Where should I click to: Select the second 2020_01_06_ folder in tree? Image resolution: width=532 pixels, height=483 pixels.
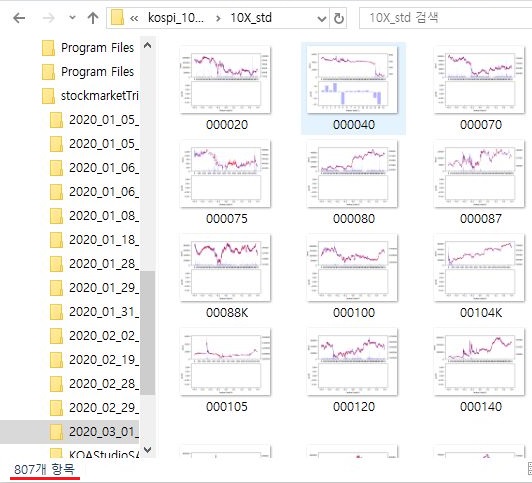pos(94,192)
